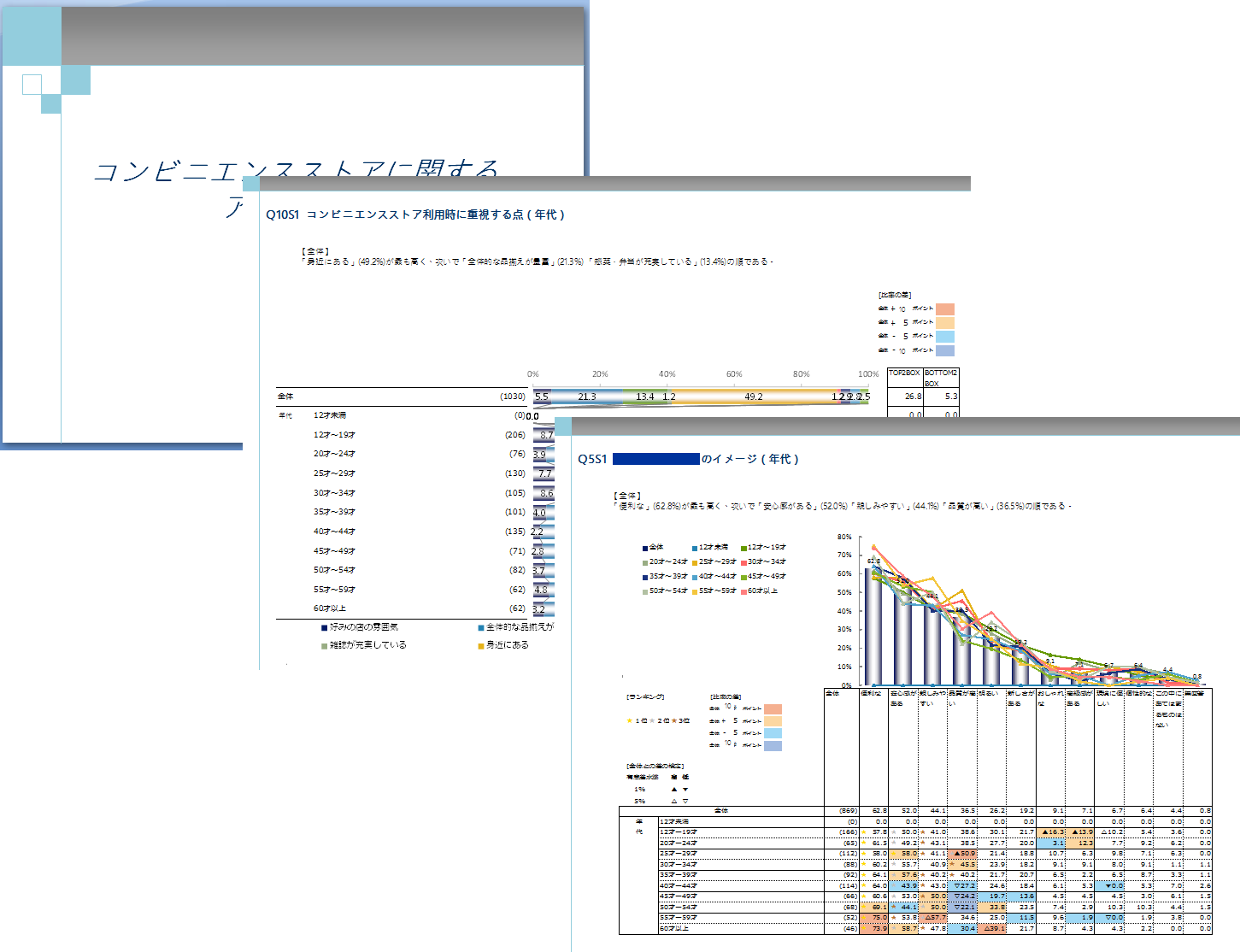The height and width of the screenshot is (952, 1240).
Task: Click the redacted blue bar in Q5S1 title
Action: [x=655, y=459]
